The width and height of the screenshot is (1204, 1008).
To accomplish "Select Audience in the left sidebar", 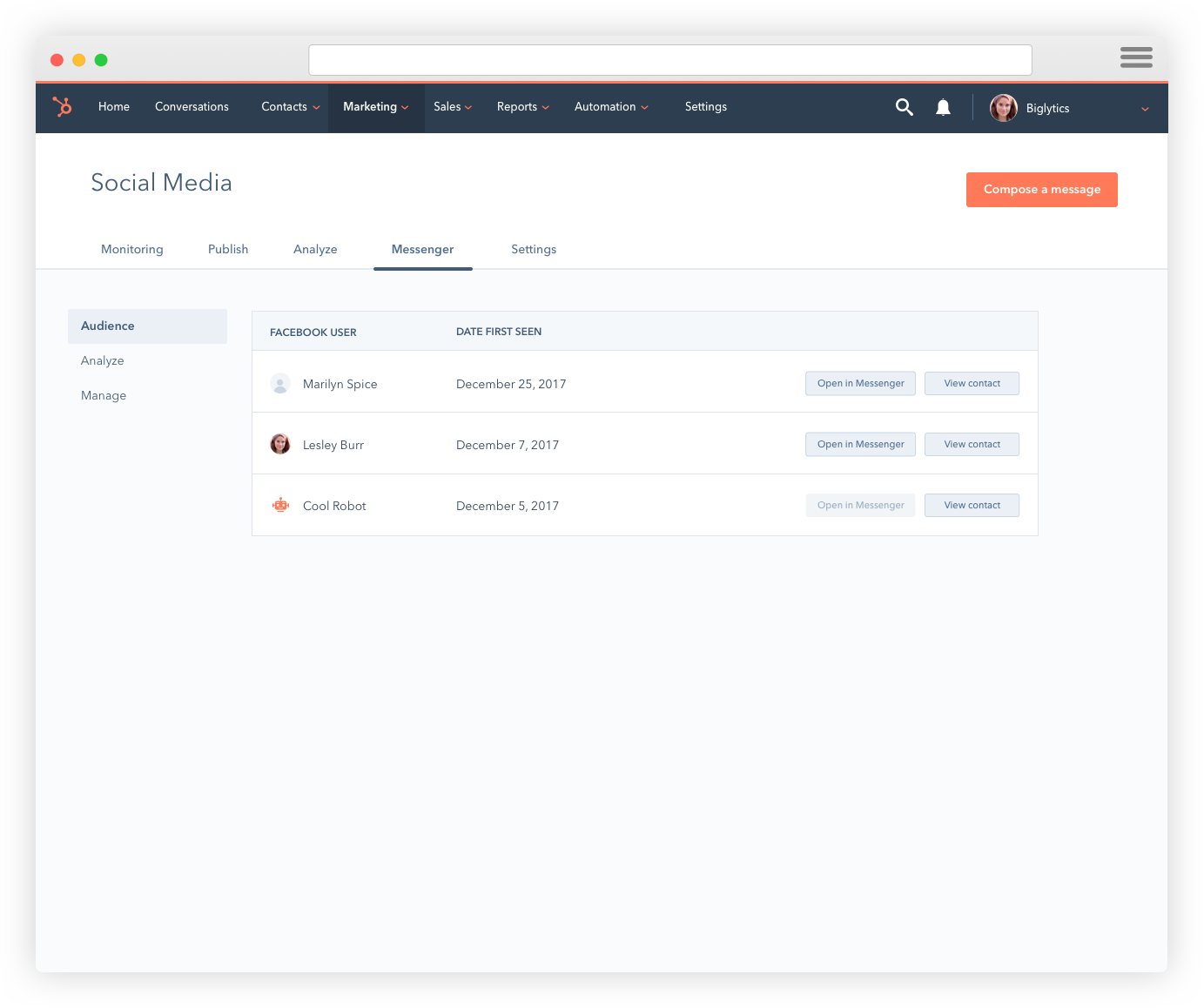I will point(147,326).
